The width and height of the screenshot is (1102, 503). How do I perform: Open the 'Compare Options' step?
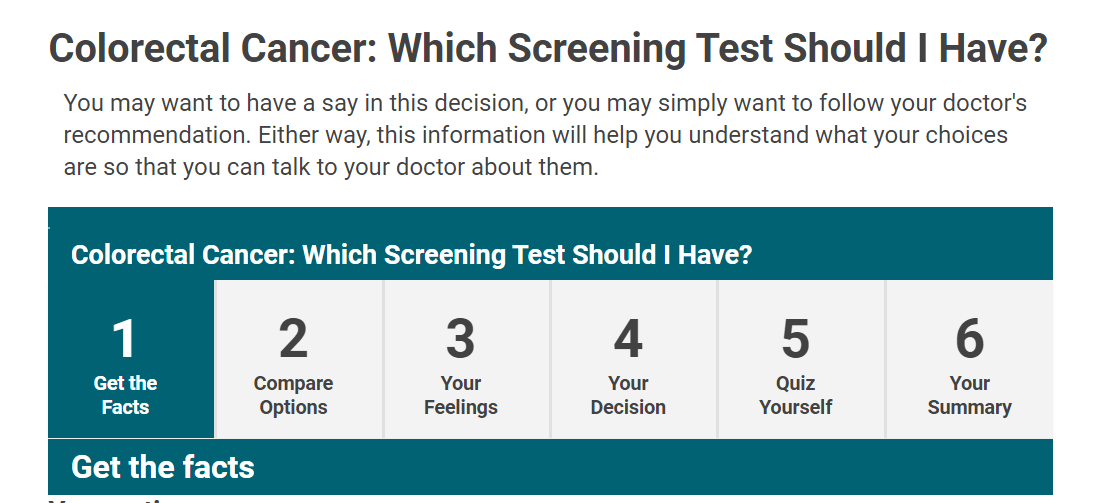[293, 395]
